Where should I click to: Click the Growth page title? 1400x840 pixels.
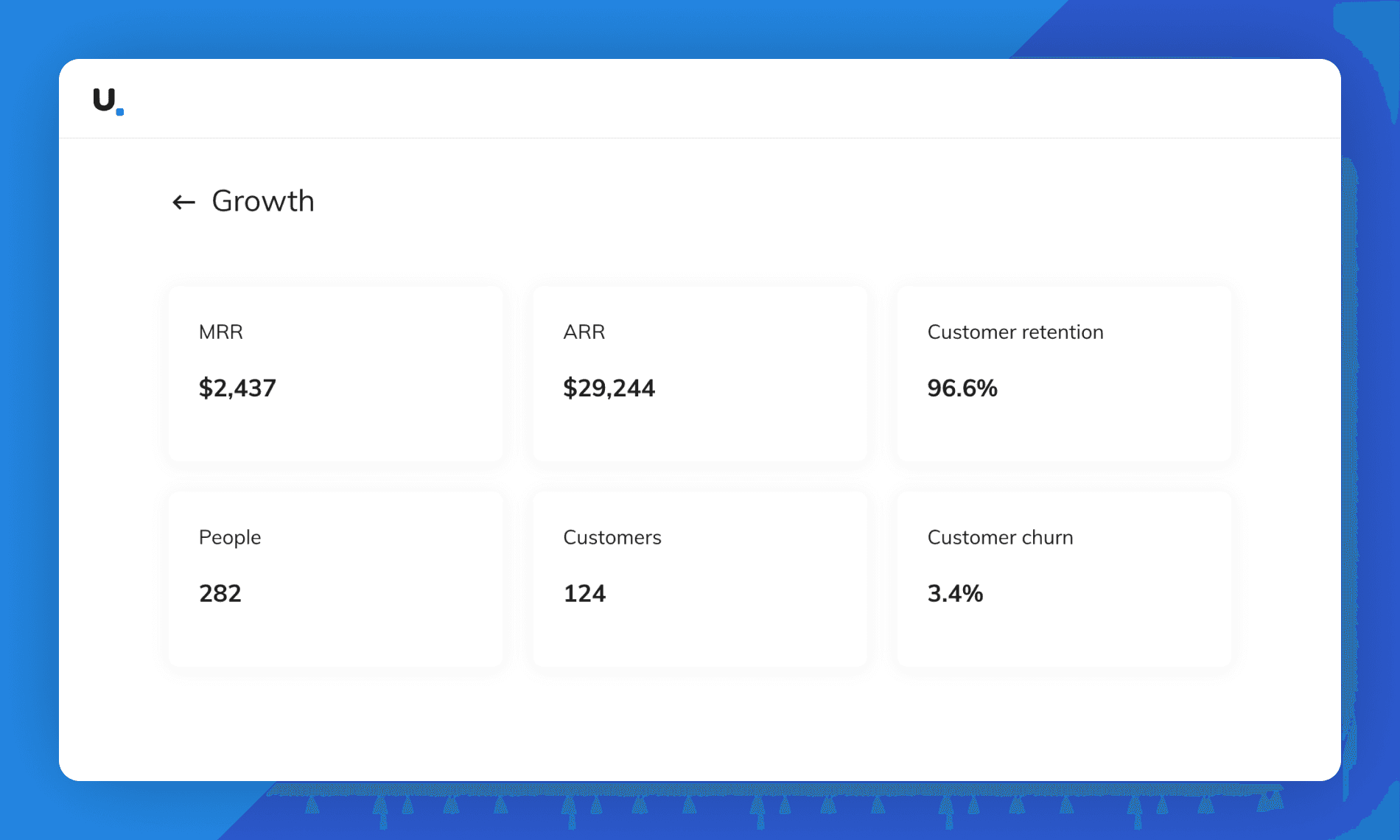(x=263, y=200)
